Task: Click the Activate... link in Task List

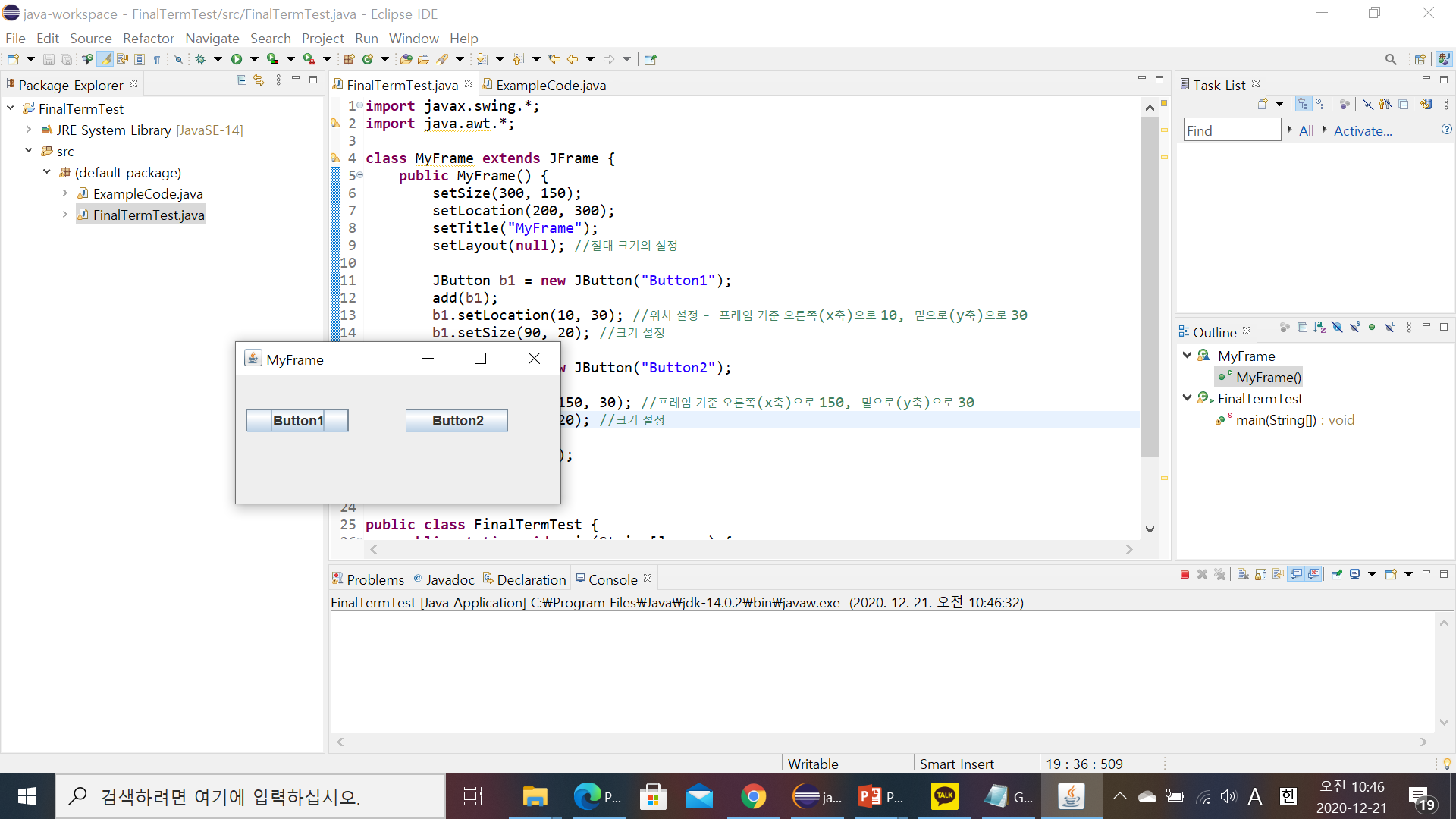Action: [x=1362, y=130]
